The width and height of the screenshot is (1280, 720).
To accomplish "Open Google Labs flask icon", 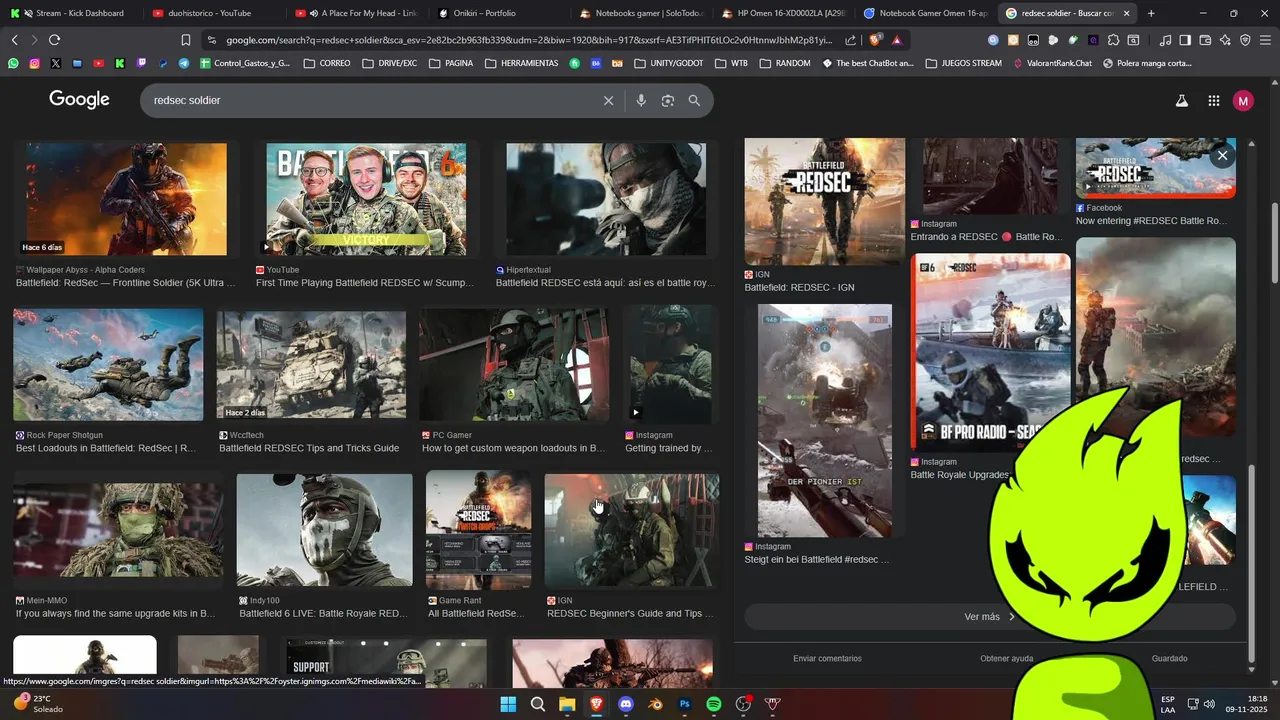I will point(1181,100).
